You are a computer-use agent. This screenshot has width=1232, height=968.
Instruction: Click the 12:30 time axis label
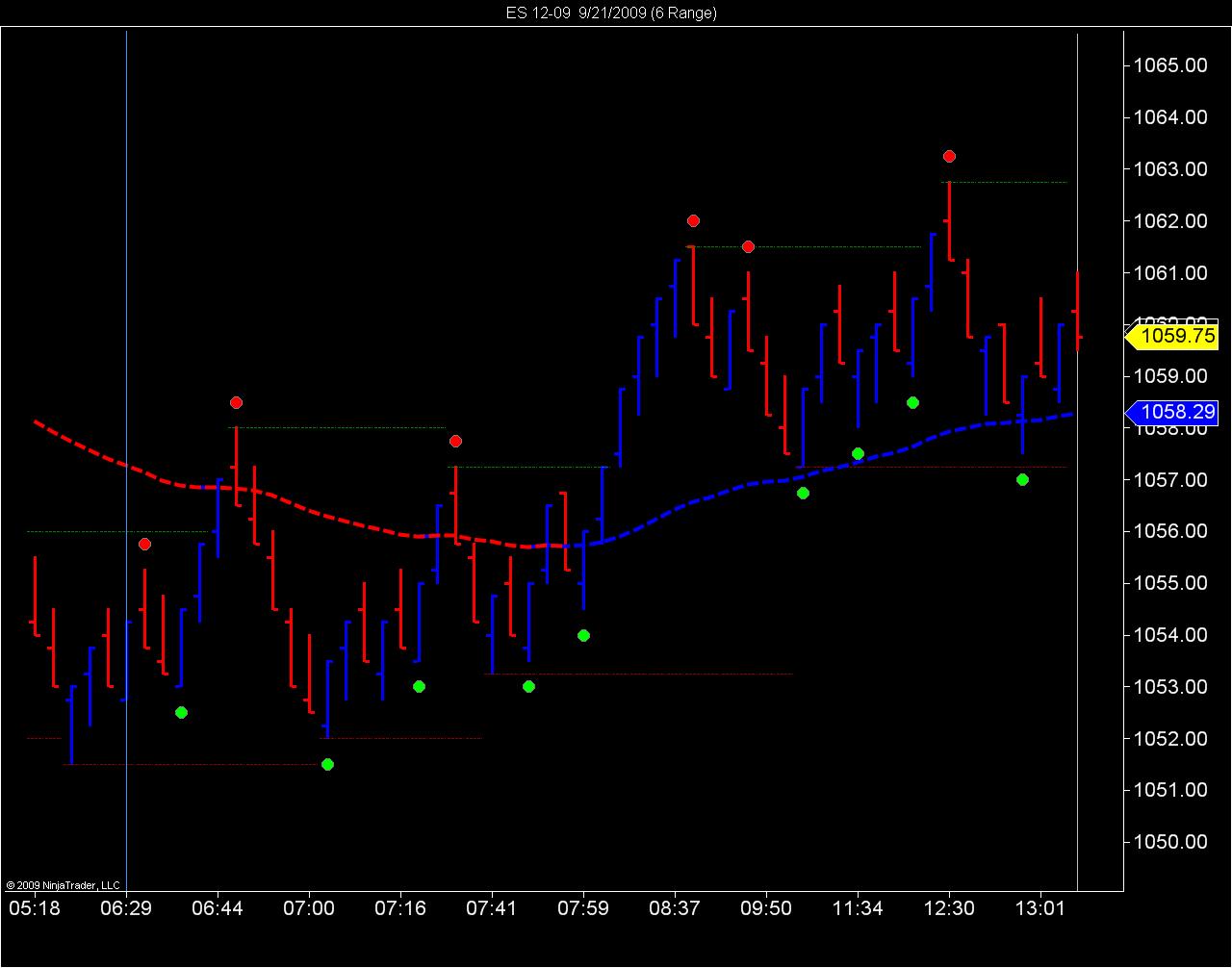coord(949,908)
